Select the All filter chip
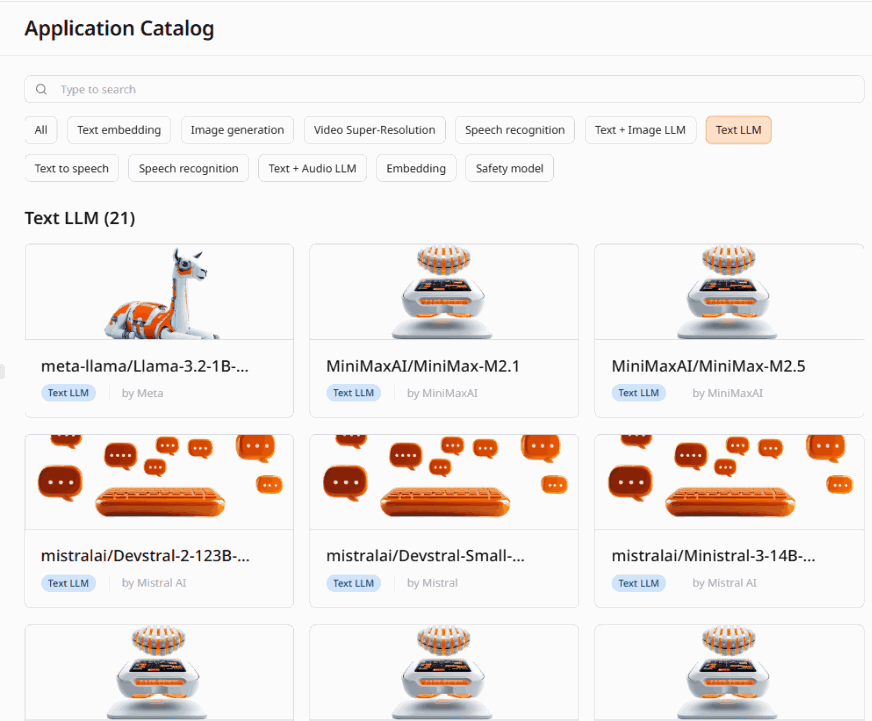Viewport: 872px width, 721px height. (41, 130)
